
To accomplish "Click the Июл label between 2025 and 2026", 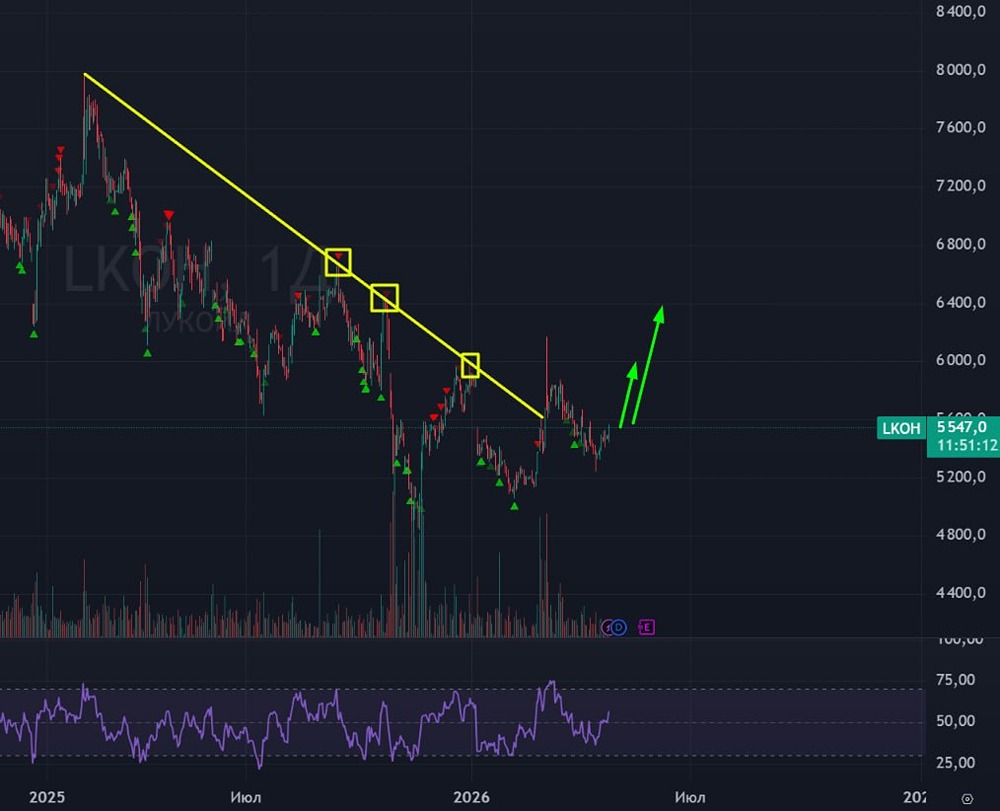I will coord(246,797).
